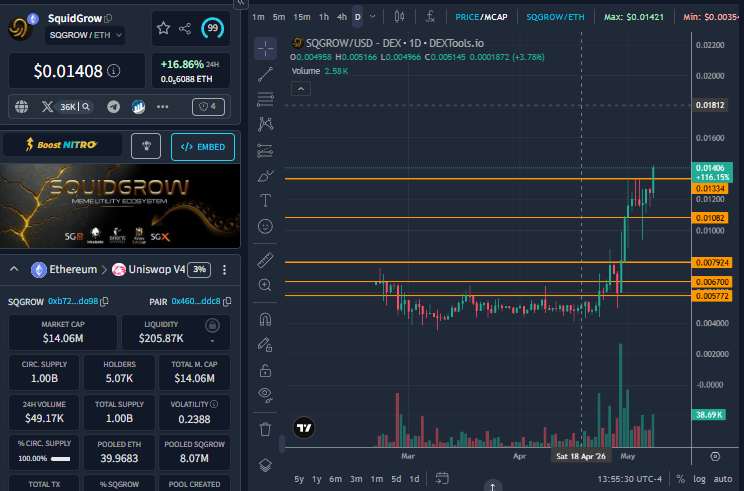The image size is (744, 491).
Task: Expand the timeframe interval dropdown arrow
Action: click(372, 17)
